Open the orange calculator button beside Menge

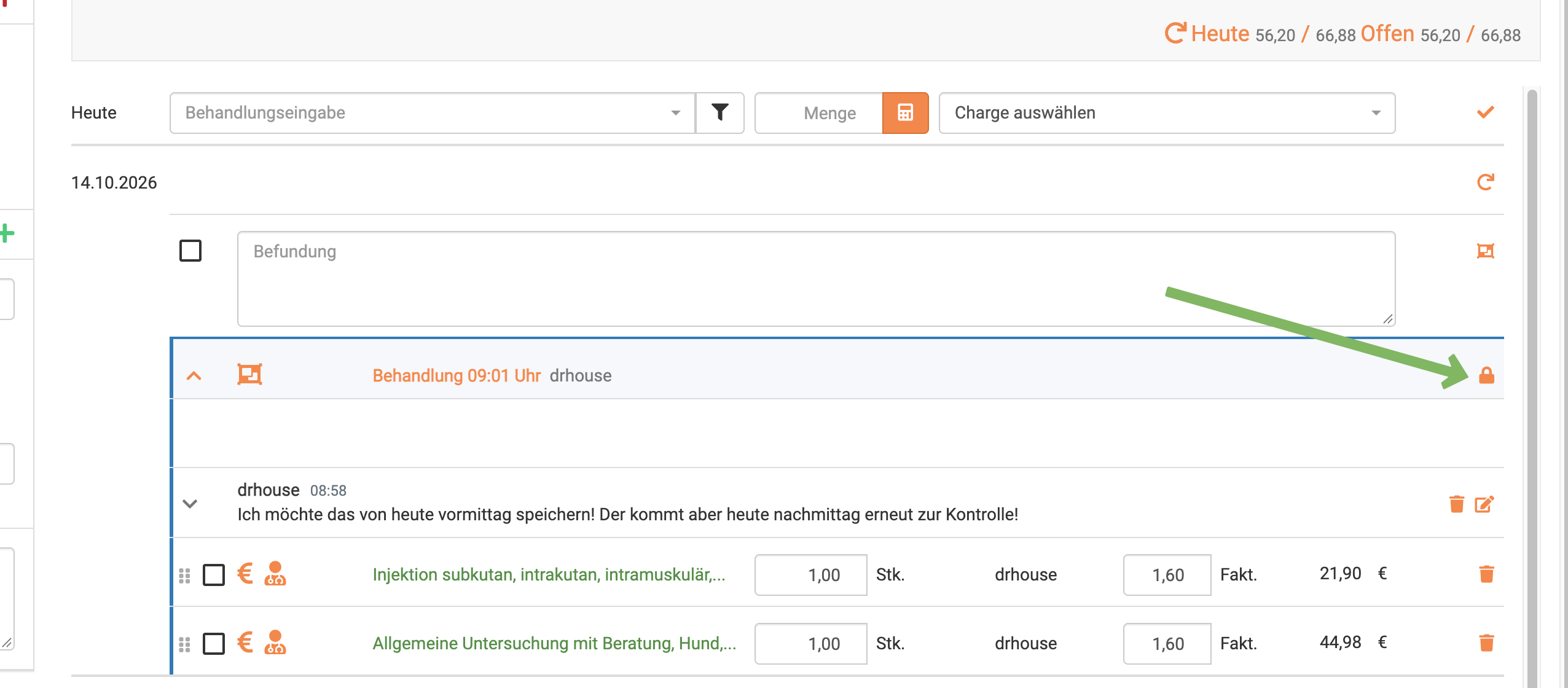[x=905, y=112]
